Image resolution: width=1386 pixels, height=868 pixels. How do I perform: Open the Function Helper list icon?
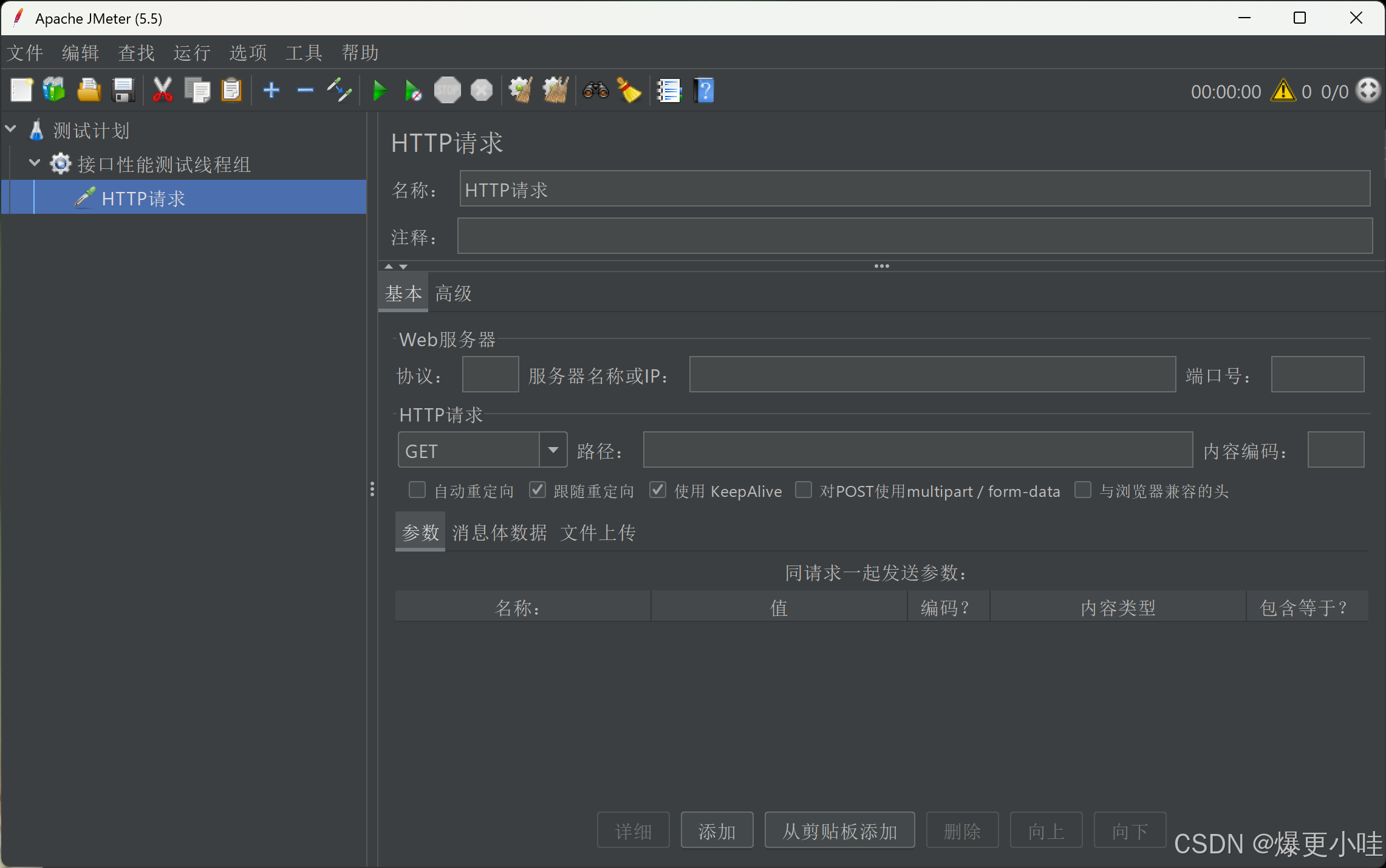tap(669, 91)
